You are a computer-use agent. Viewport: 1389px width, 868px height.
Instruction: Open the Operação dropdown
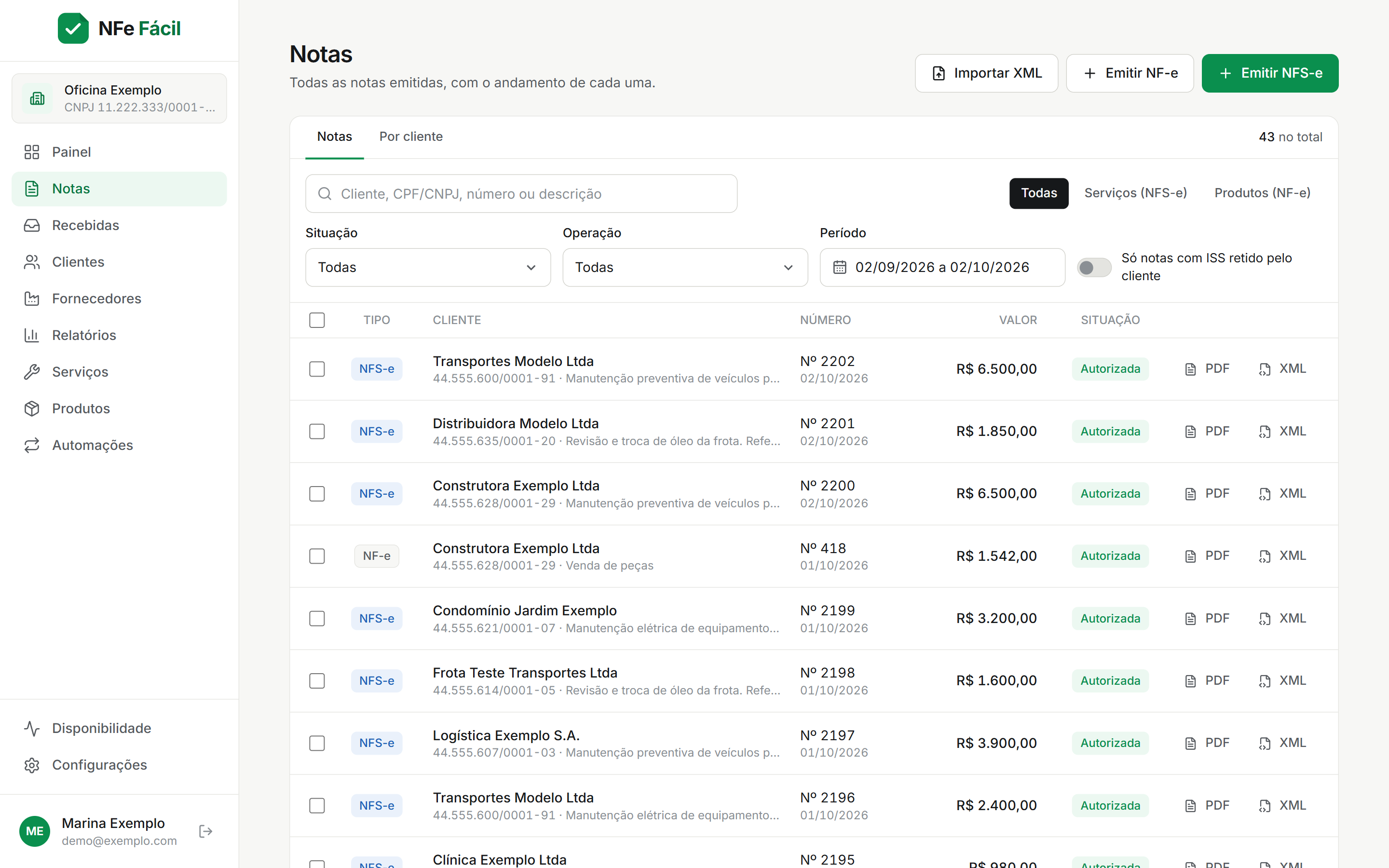pyautogui.click(x=685, y=268)
